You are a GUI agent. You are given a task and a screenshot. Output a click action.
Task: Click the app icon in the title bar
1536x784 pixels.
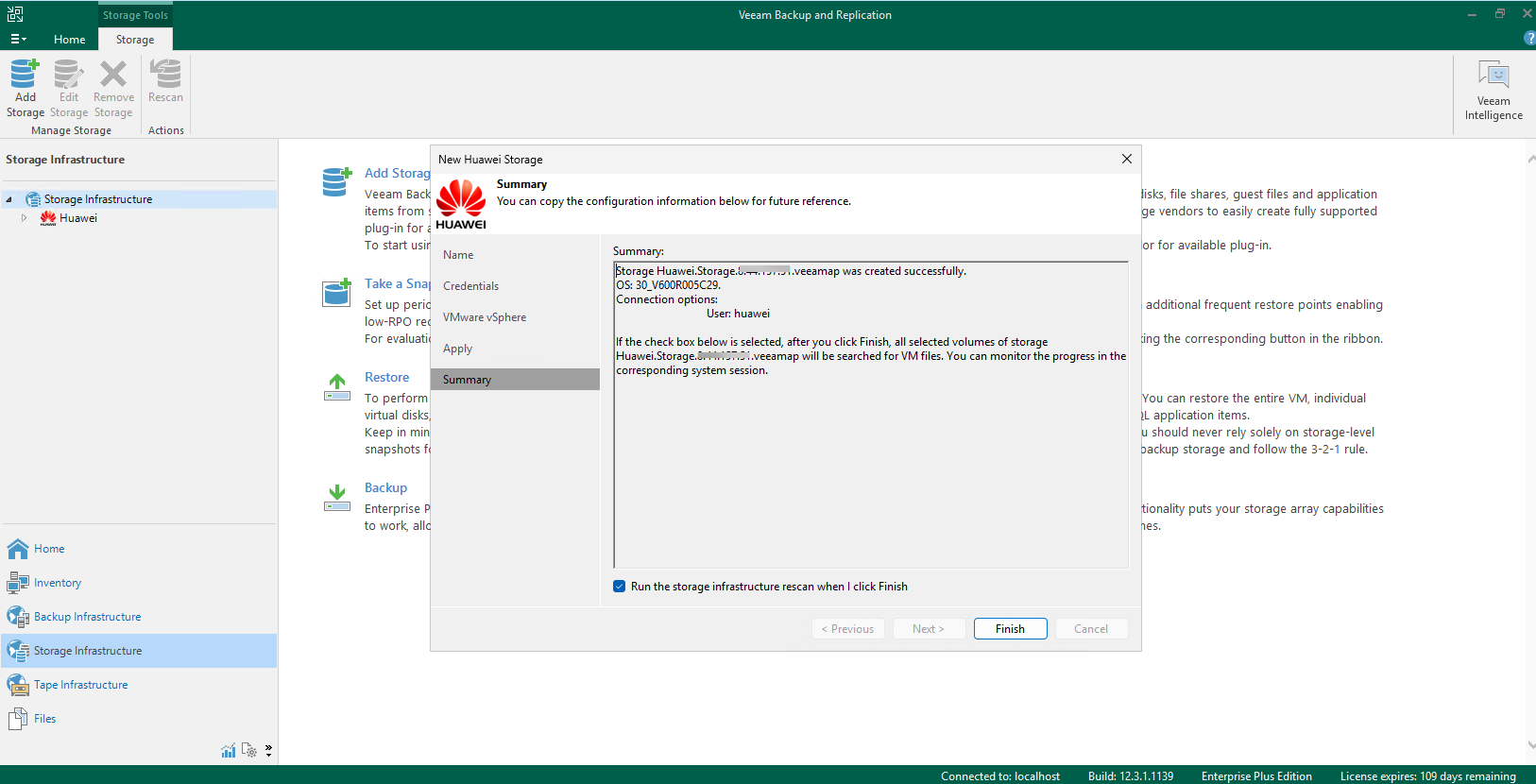[15, 14]
